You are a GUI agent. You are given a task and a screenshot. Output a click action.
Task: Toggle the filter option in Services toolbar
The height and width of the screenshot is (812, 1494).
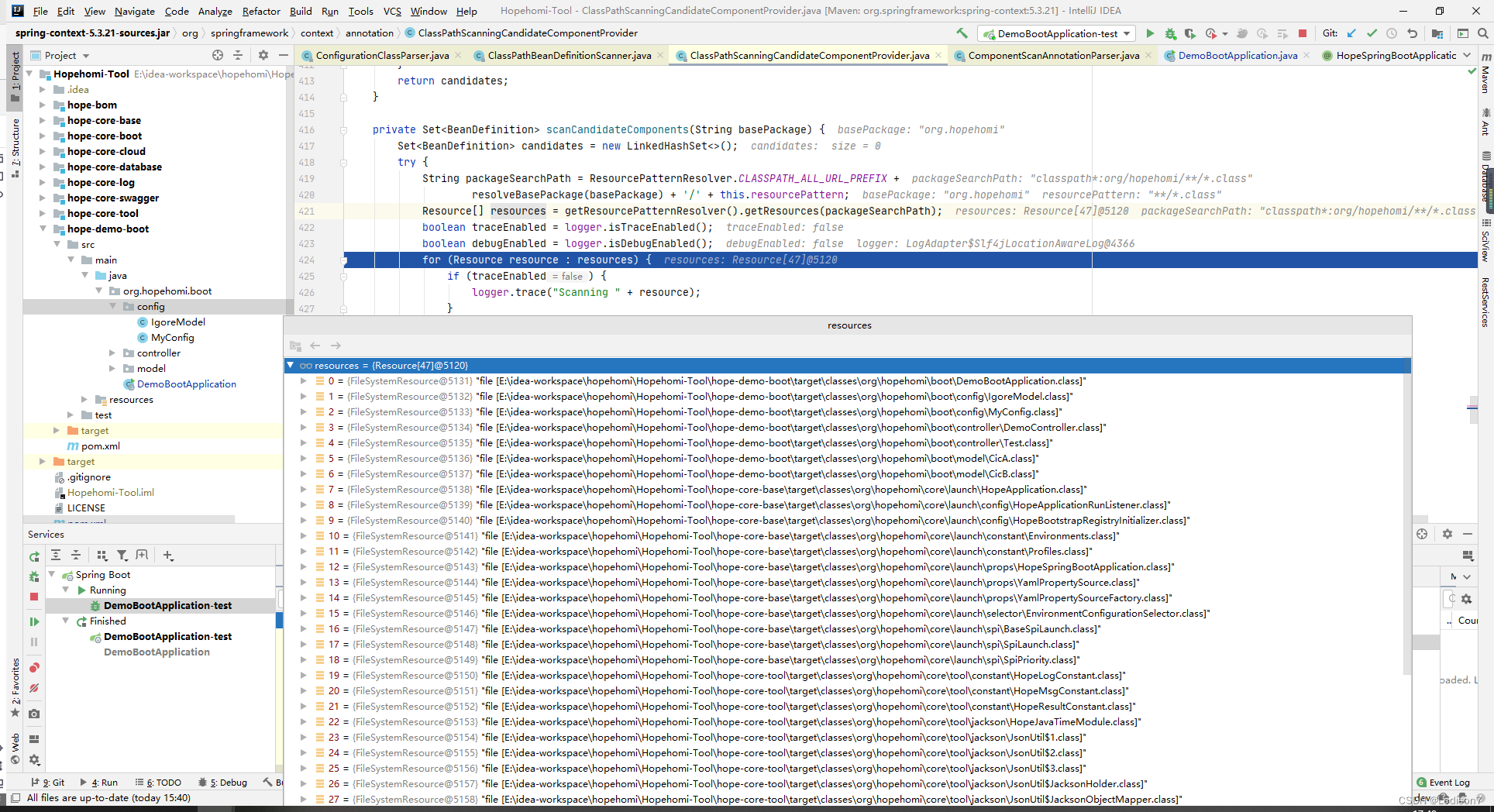[x=122, y=555]
